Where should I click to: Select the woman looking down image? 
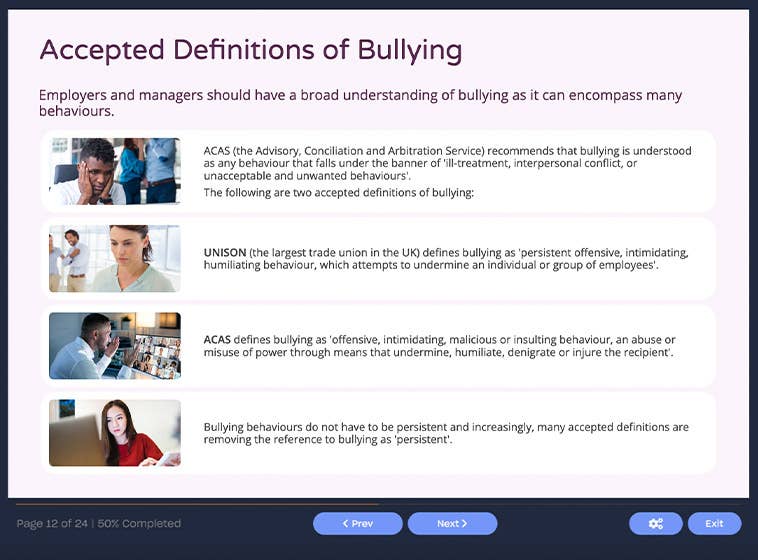click(115, 258)
